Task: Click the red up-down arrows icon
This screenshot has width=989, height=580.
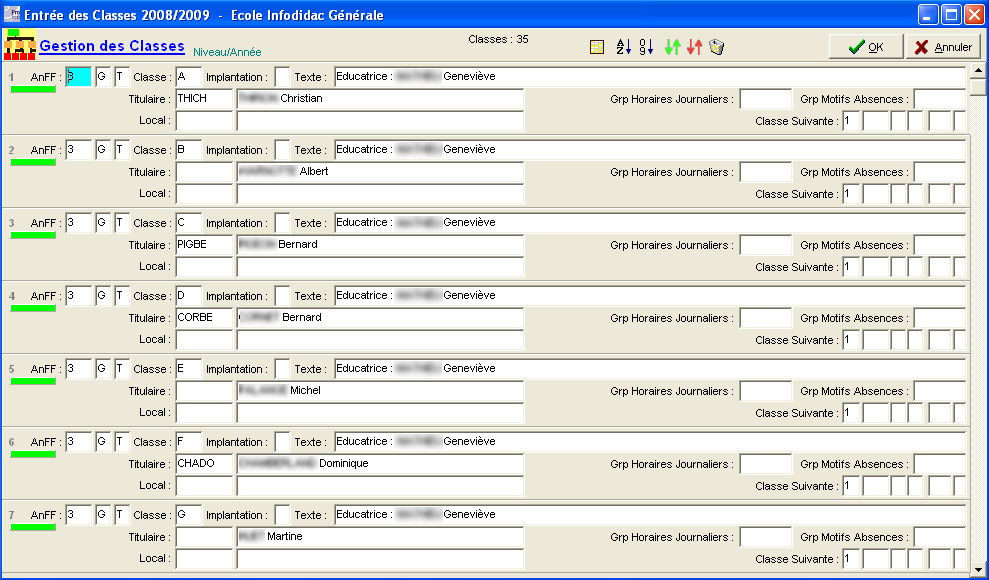Action: point(694,47)
